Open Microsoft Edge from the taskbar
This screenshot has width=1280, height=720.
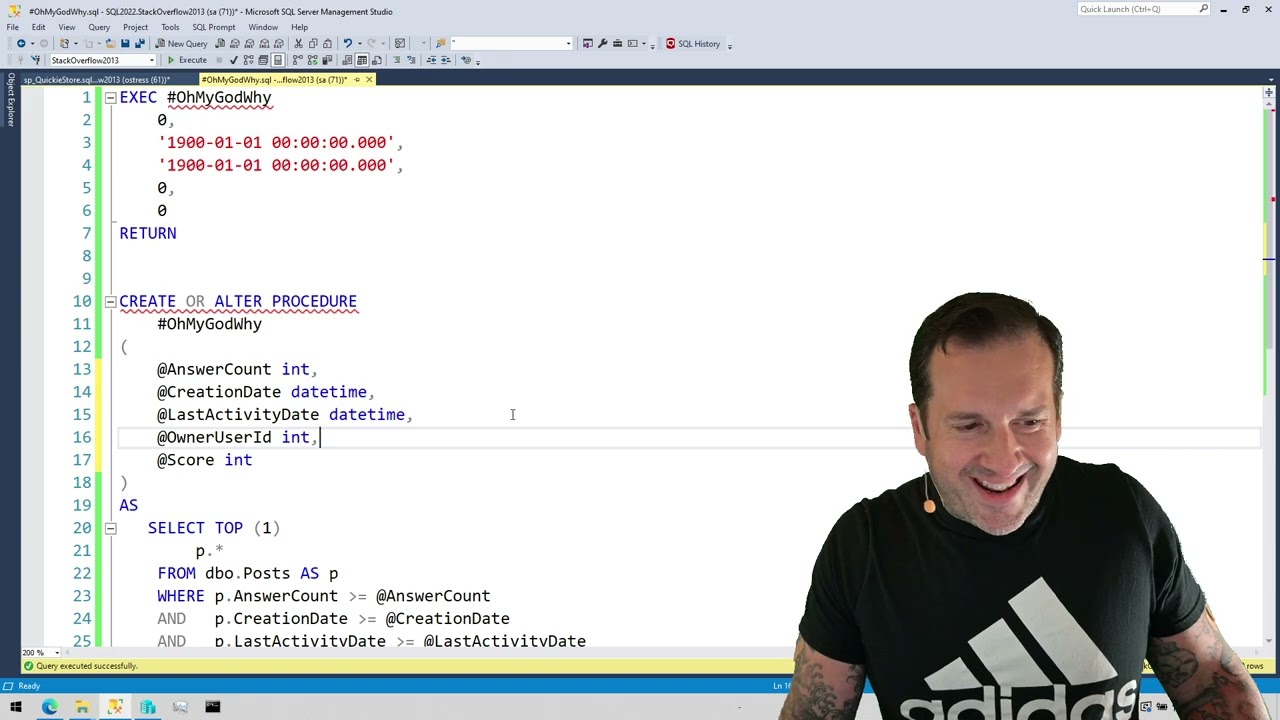(x=49, y=707)
